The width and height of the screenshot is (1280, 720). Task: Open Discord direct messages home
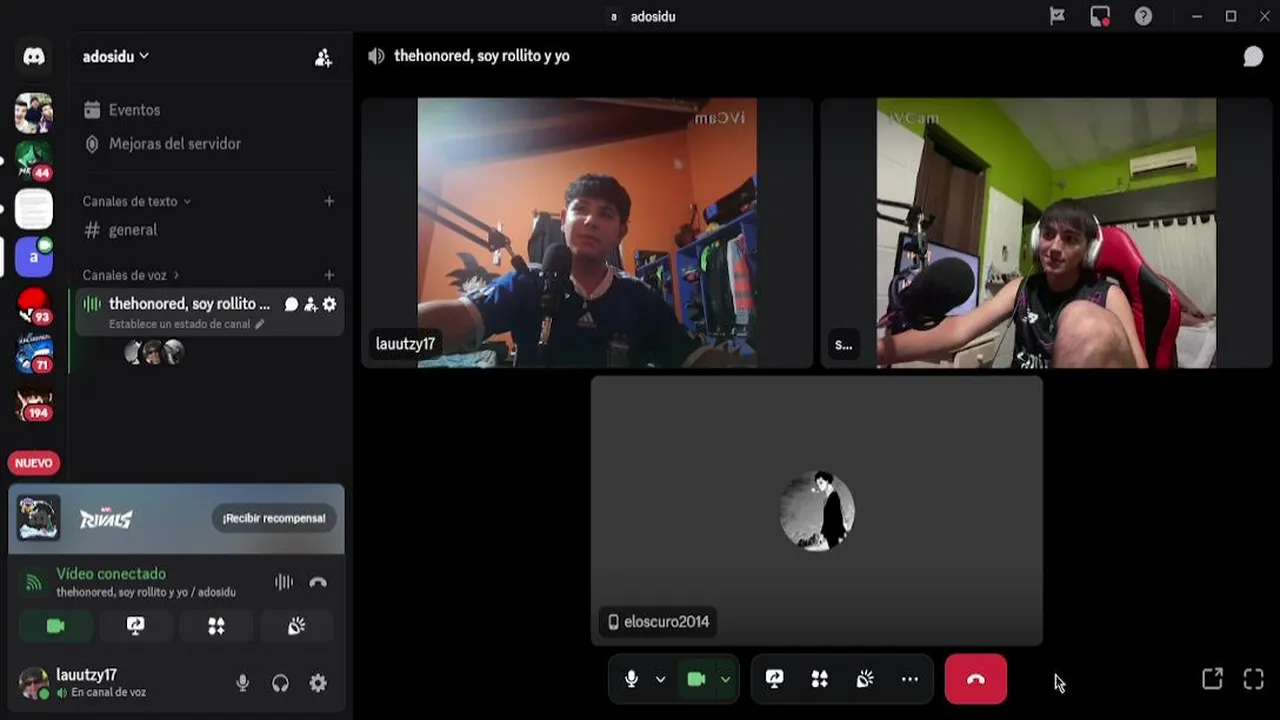point(34,57)
